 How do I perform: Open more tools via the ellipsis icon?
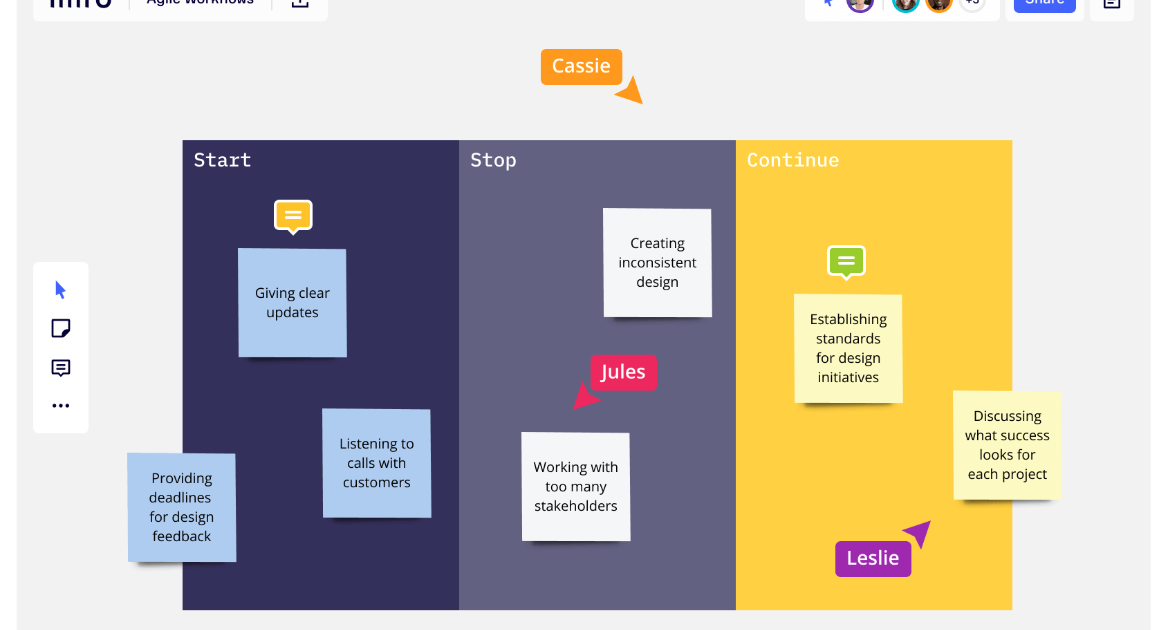tap(61, 405)
